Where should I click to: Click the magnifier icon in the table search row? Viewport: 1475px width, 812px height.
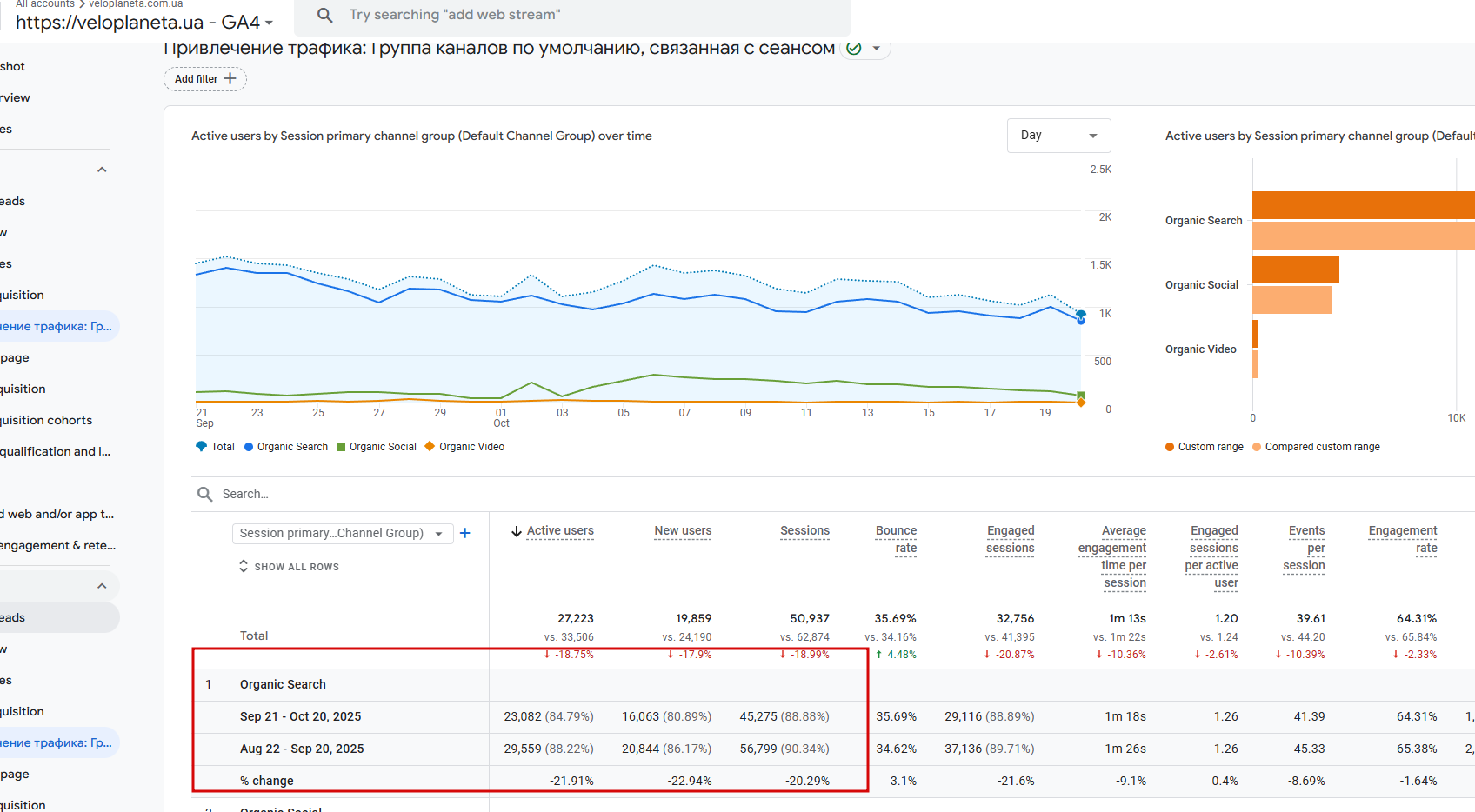[x=205, y=494]
